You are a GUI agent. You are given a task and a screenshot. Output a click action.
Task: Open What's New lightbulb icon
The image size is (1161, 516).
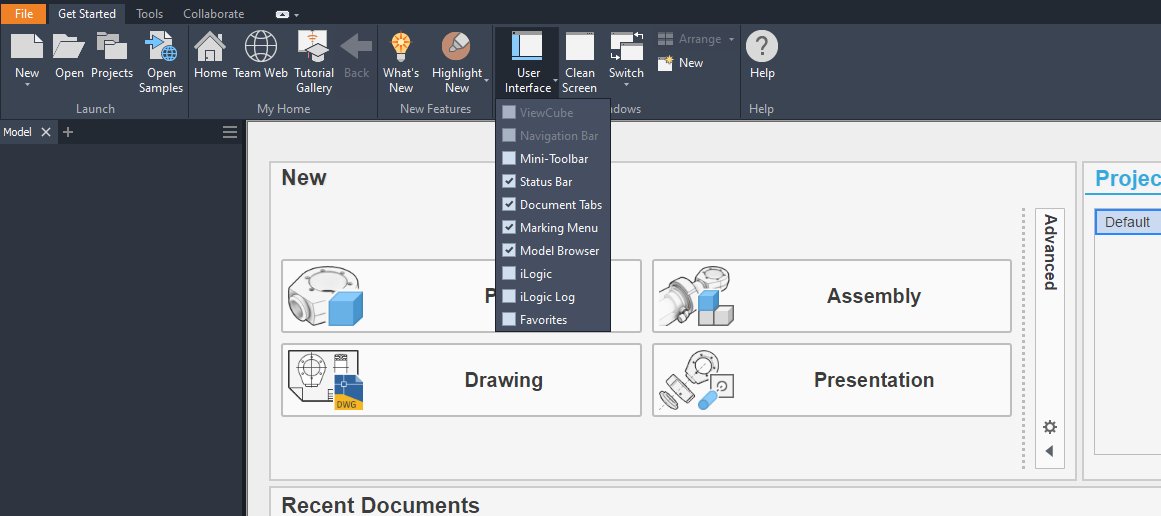(x=401, y=46)
